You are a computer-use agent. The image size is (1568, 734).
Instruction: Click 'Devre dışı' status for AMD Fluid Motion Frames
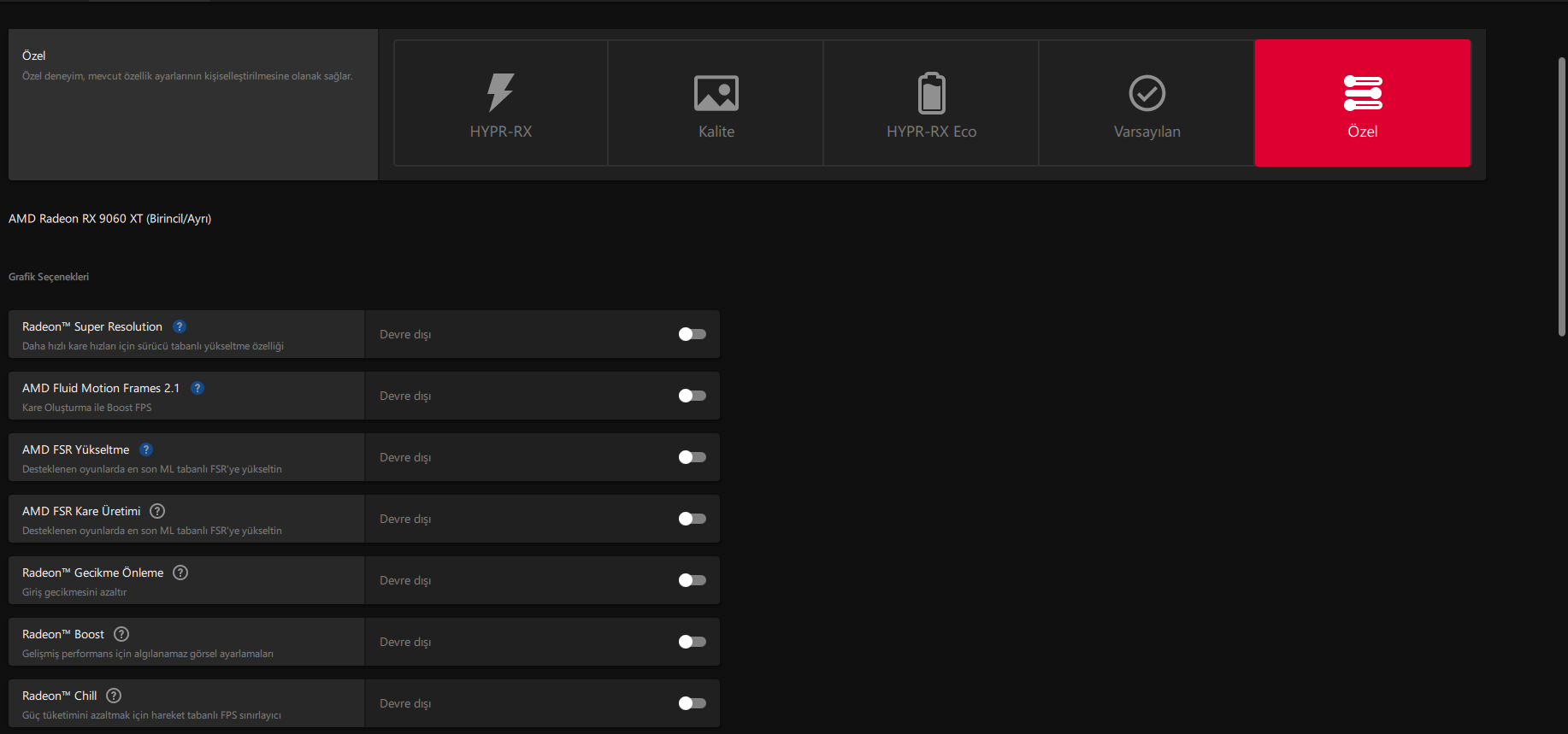pos(405,396)
